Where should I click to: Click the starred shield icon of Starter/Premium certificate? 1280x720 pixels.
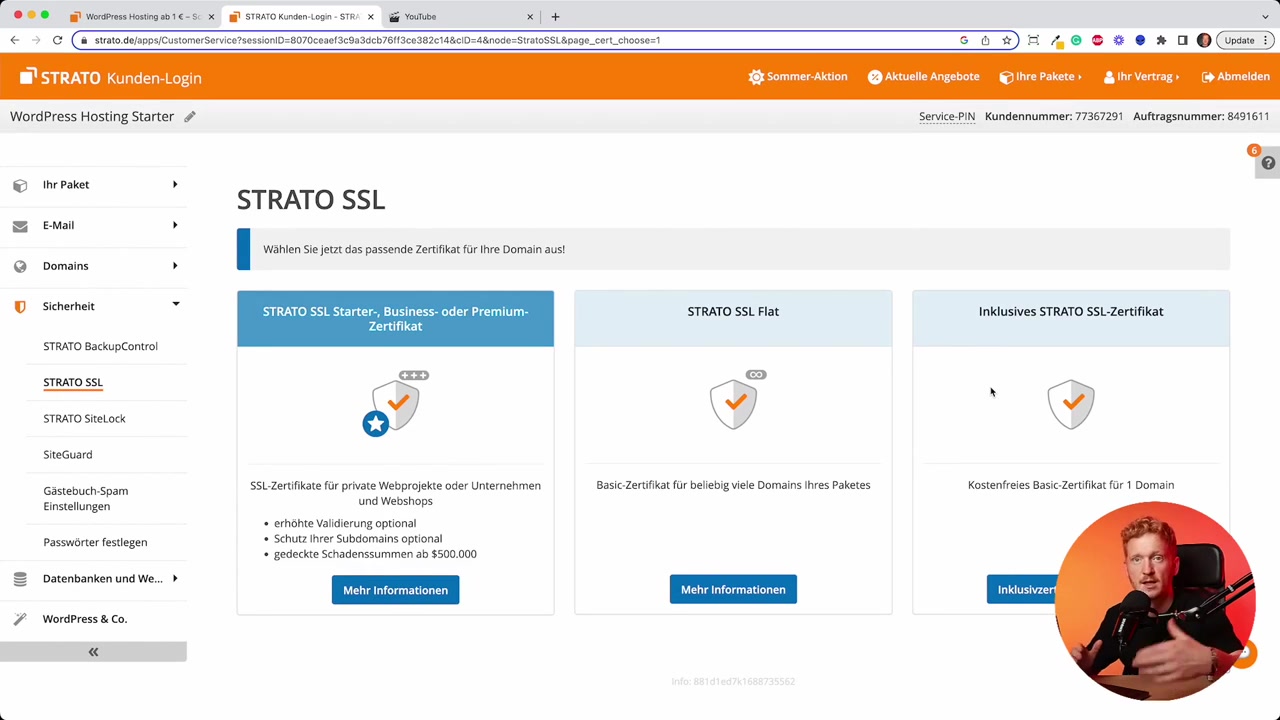(396, 403)
